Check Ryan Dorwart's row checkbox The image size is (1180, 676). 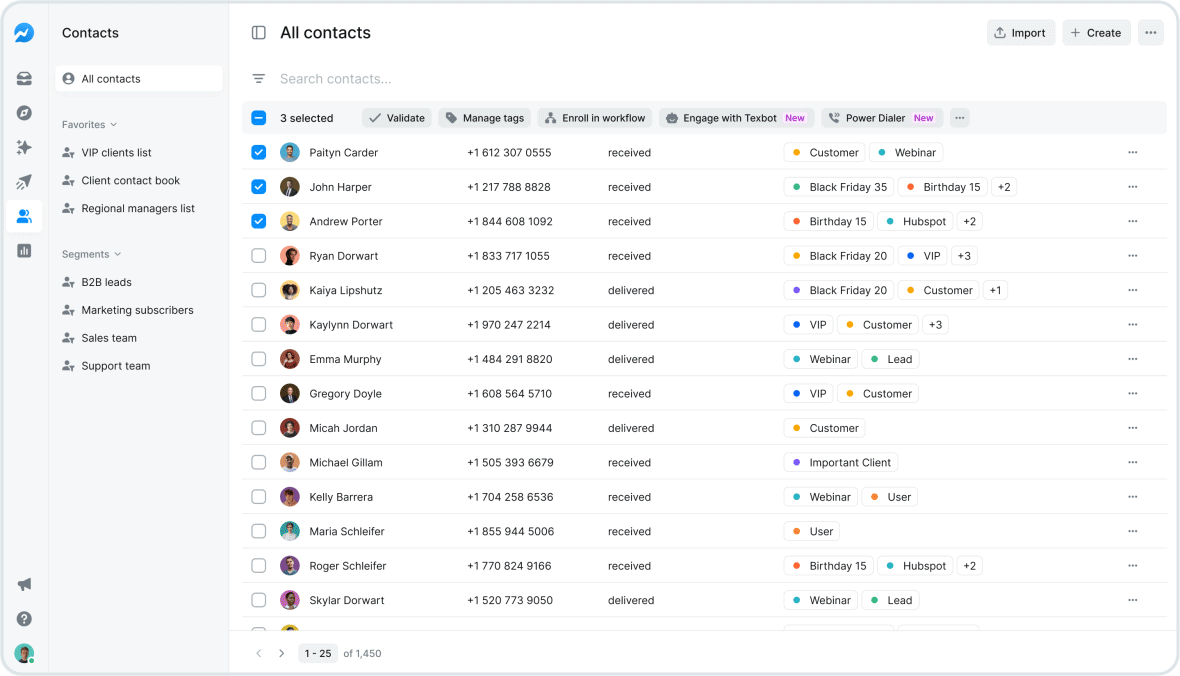pos(259,255)
